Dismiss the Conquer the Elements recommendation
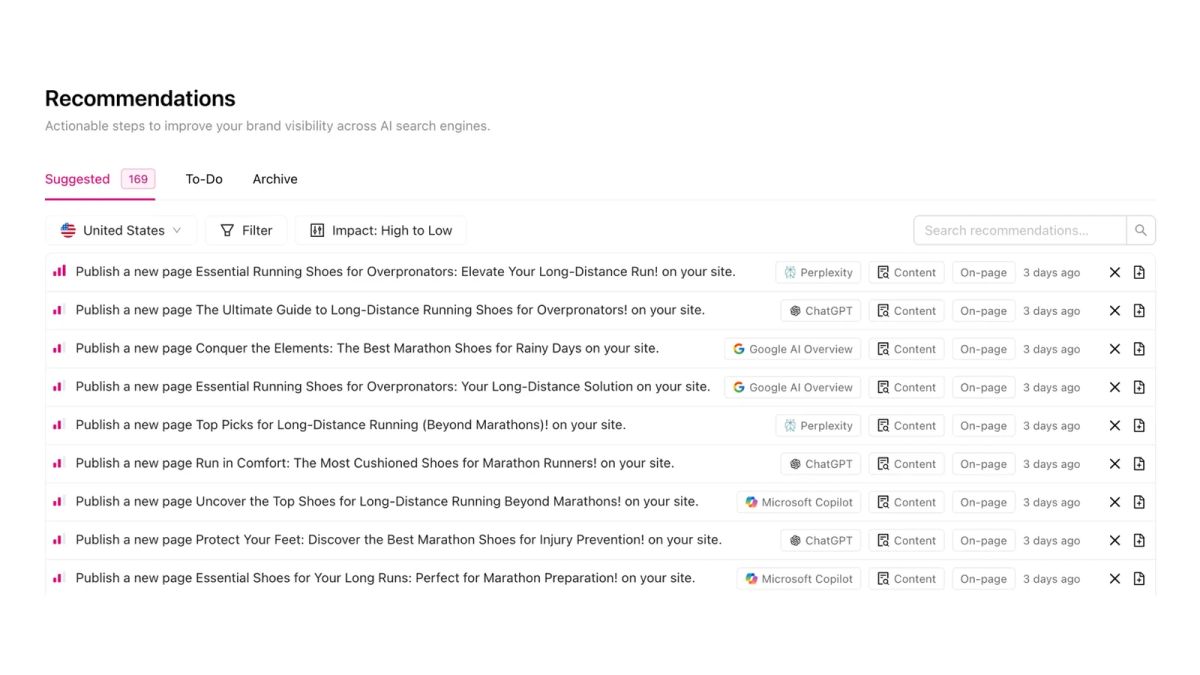The width and height of the screenshot is (1200, 675). coord(1115,349)
